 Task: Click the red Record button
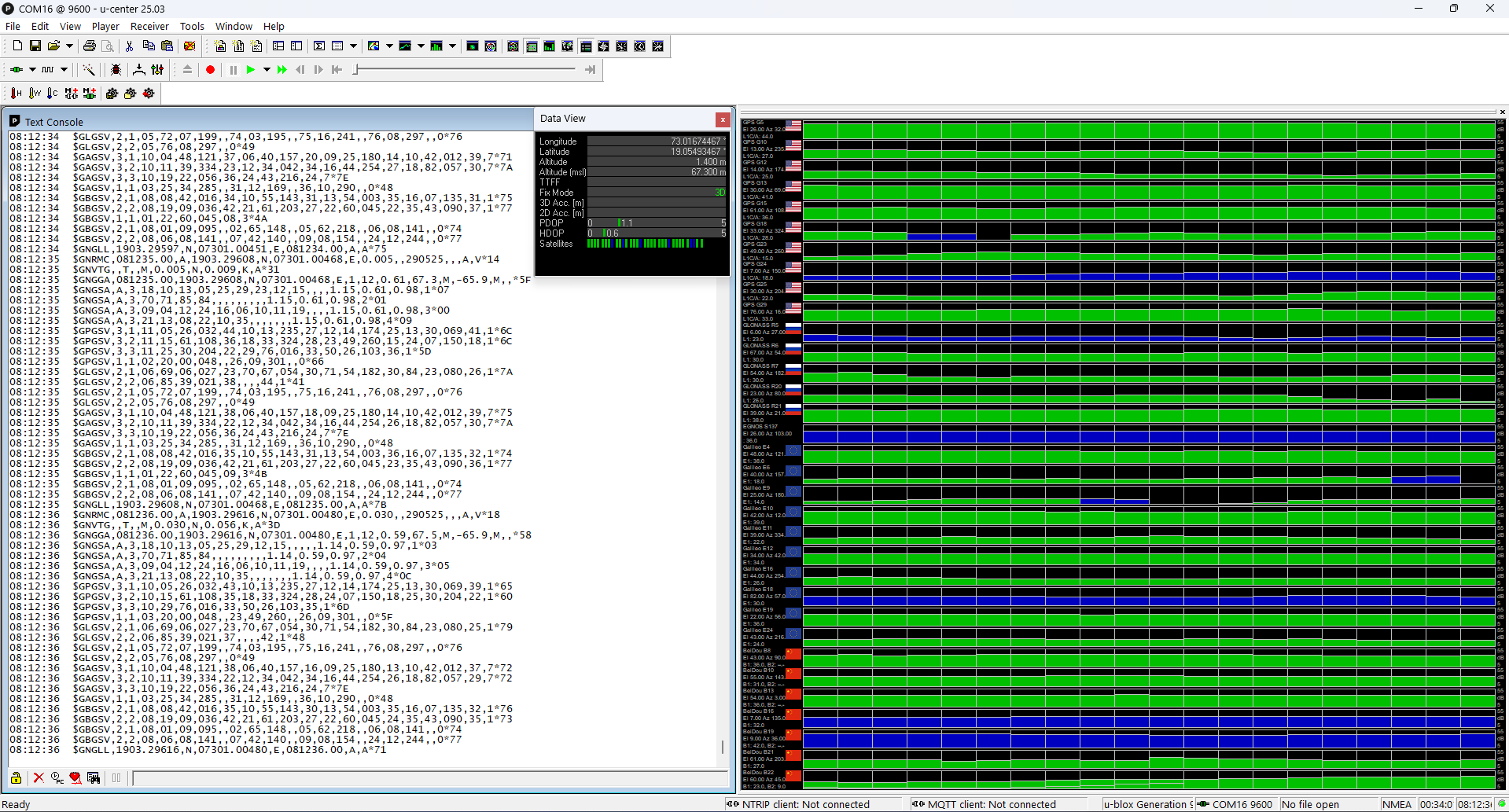tap(210, 70)
